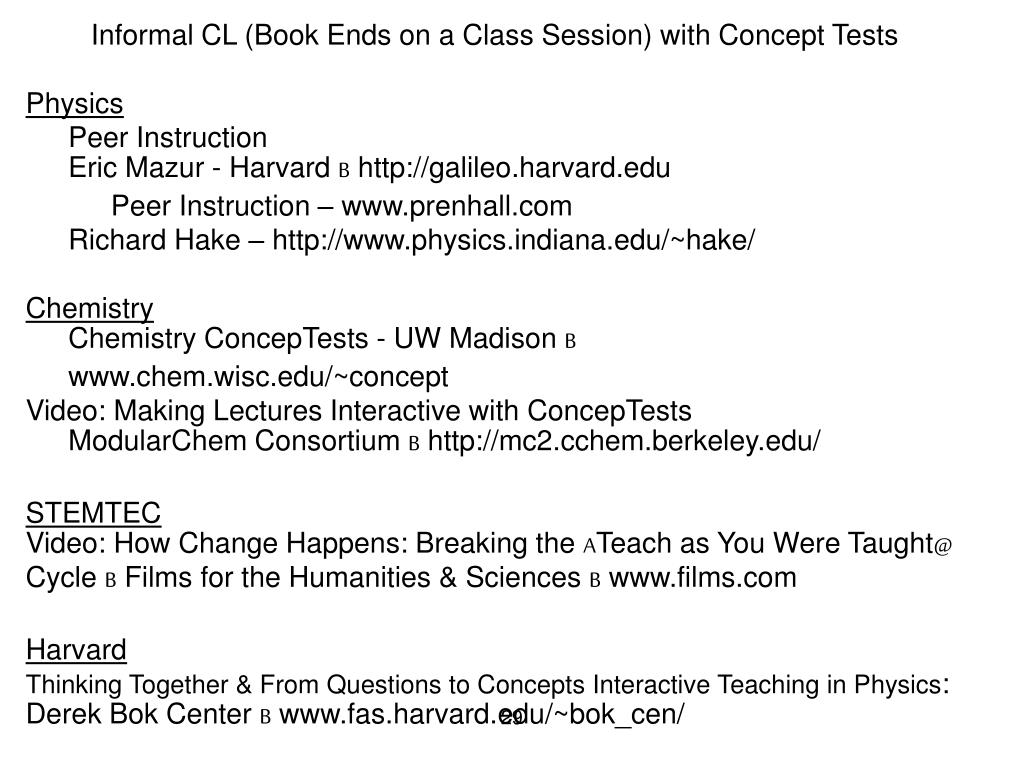Open www.prenhall.com link
1024x768 pixels.
pyautogui.click(x=456, y=206)
